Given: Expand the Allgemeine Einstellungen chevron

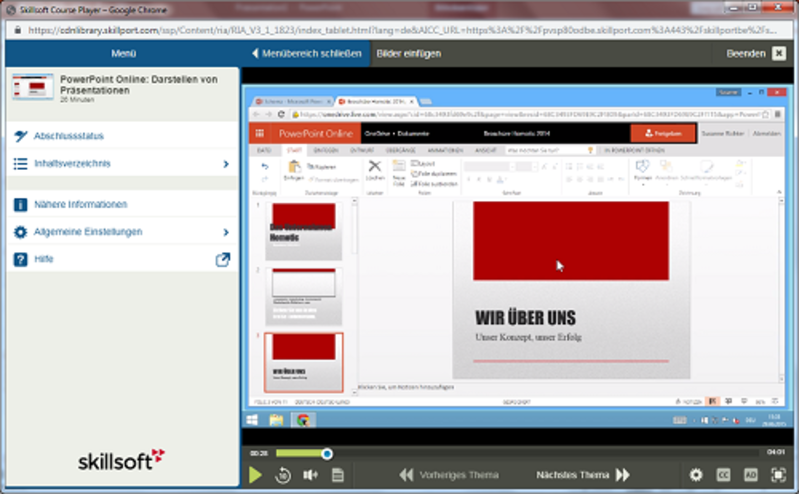Looking at the screenshot, I should (x=226, y=232).
